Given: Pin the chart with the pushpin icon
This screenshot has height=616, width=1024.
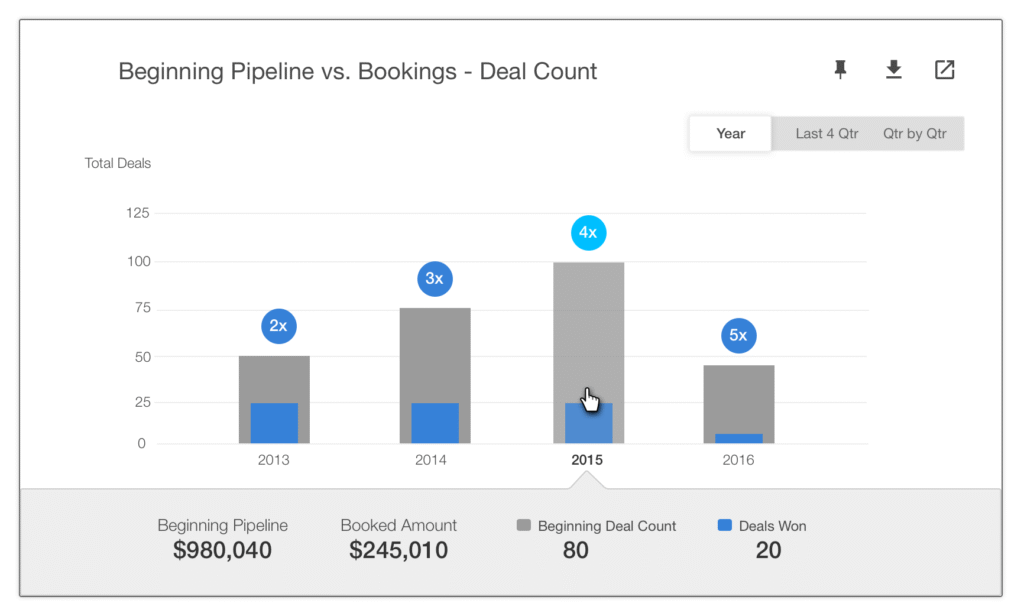Looking at the screenshot, I should click(x=840, y=69).
